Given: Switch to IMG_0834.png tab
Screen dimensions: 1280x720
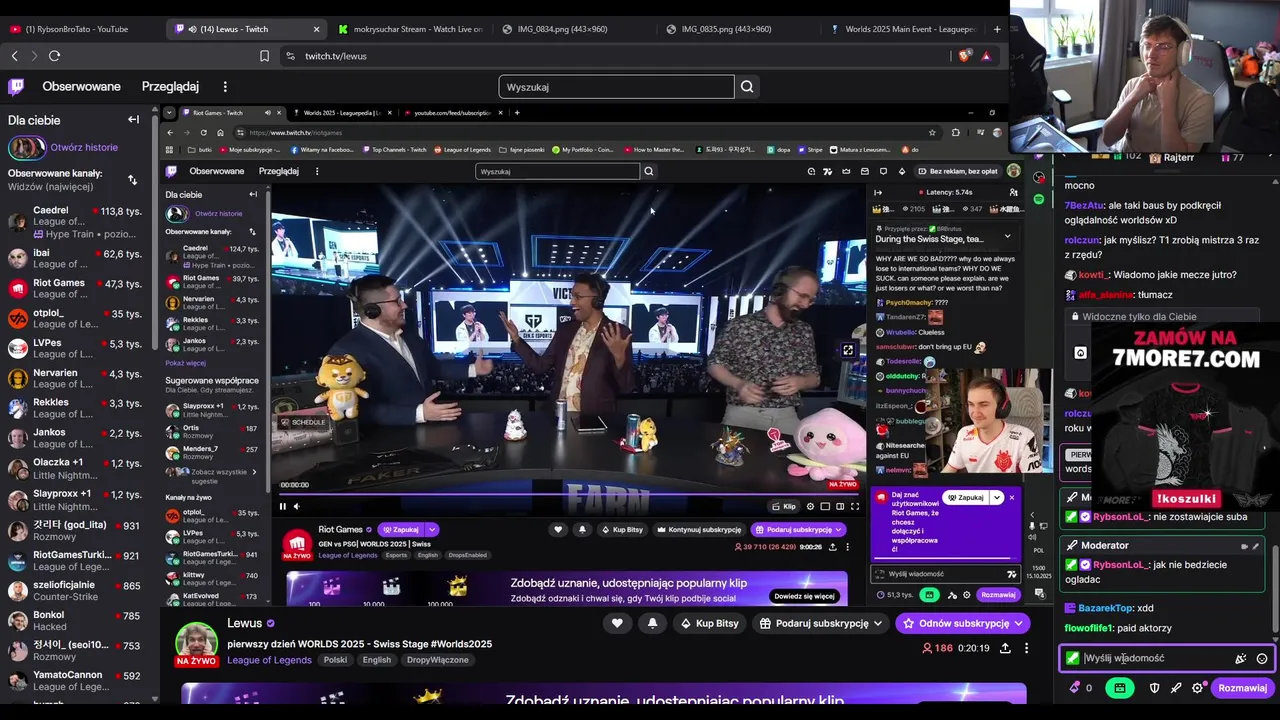Looking at the screenshot, I should pyautogui.click(x=562, y=29).
